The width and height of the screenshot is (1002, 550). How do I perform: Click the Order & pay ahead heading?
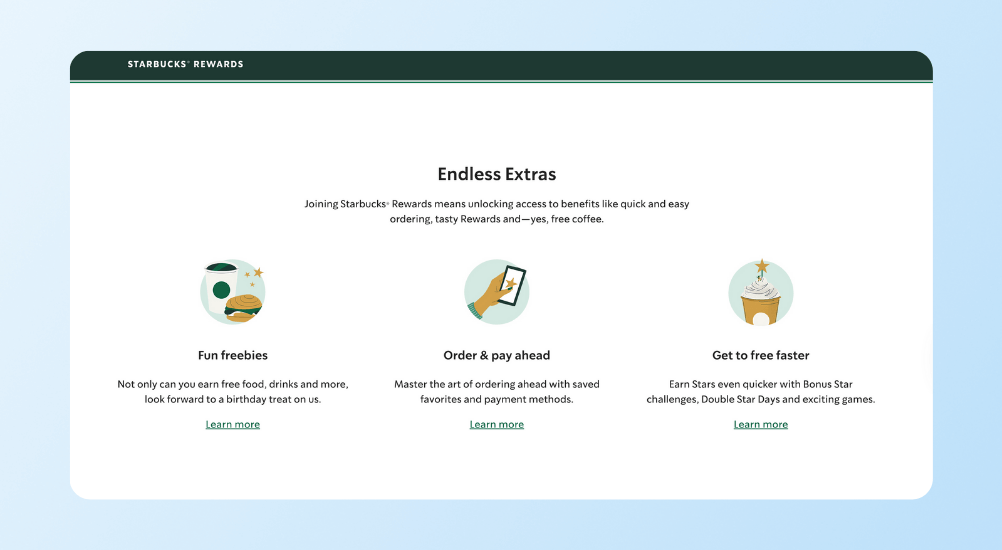point(497,355)
